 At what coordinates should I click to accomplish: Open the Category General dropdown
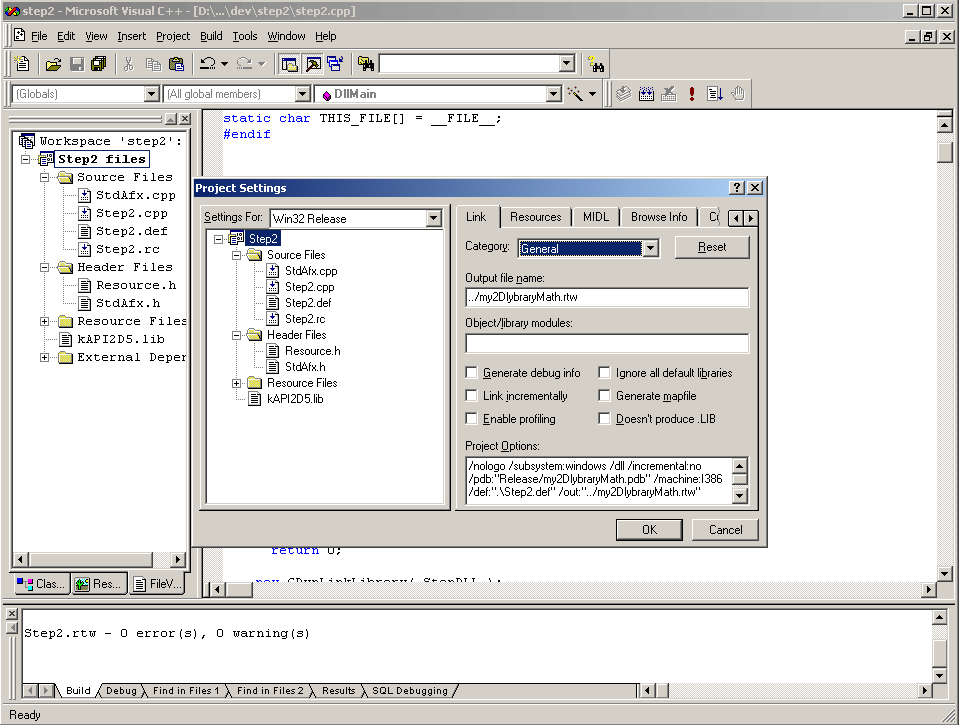pyautogui.click(x=651, y=248)
